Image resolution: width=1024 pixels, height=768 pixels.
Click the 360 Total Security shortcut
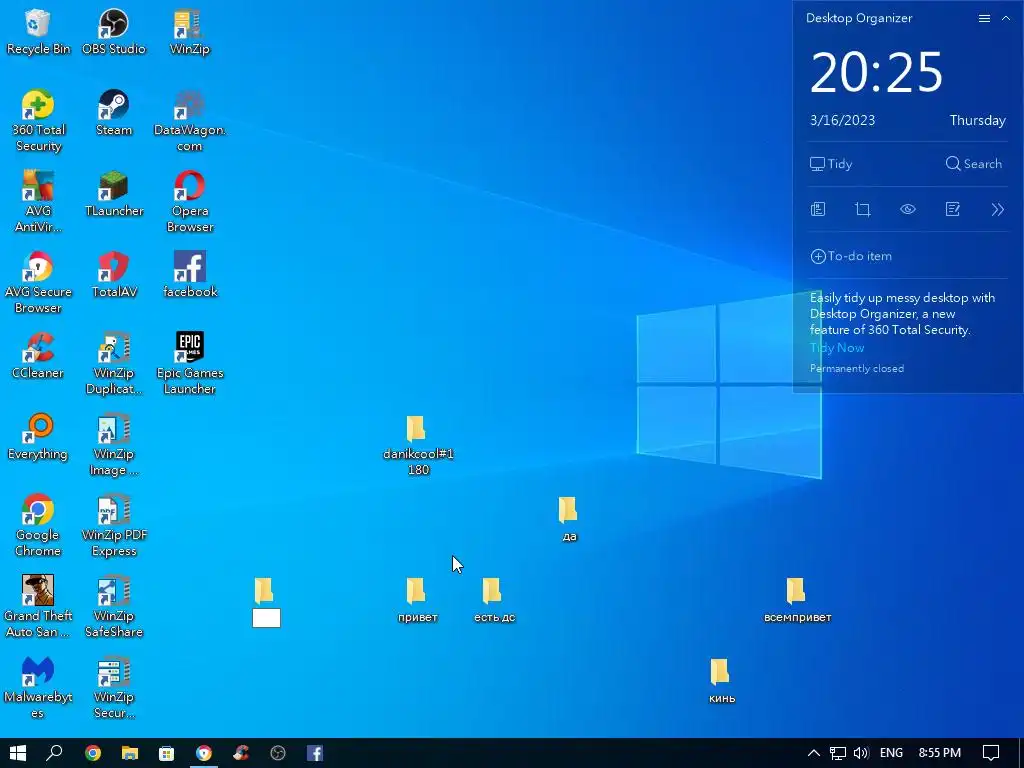coord(38,121)
